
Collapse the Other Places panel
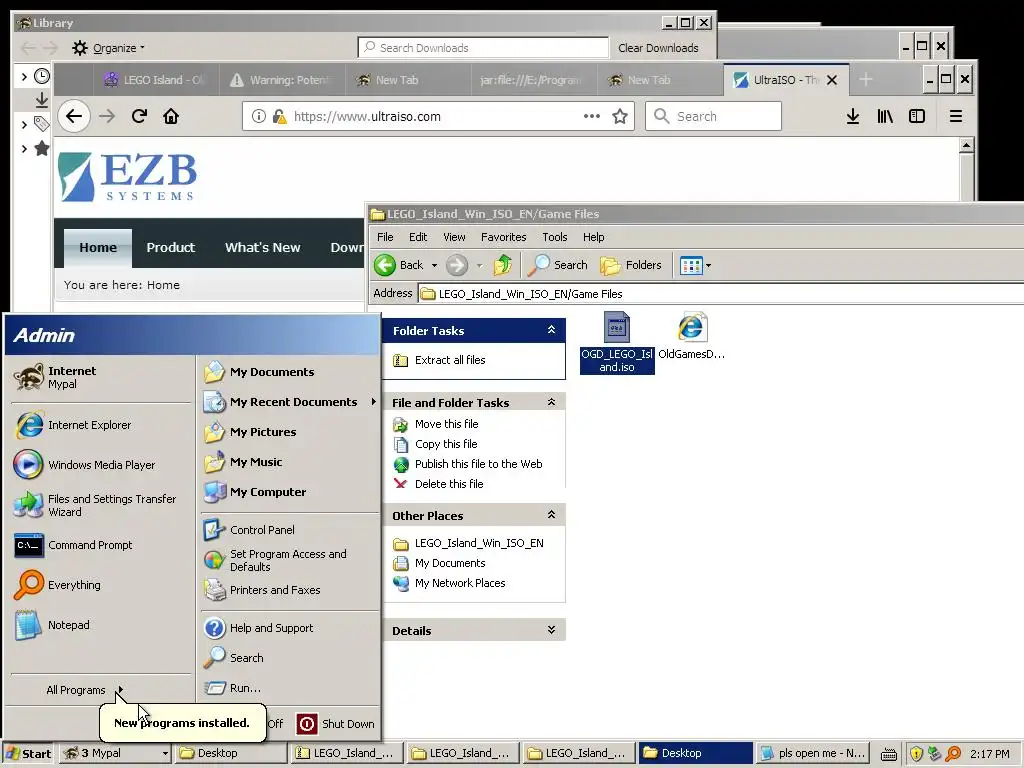tap(551, 515)
